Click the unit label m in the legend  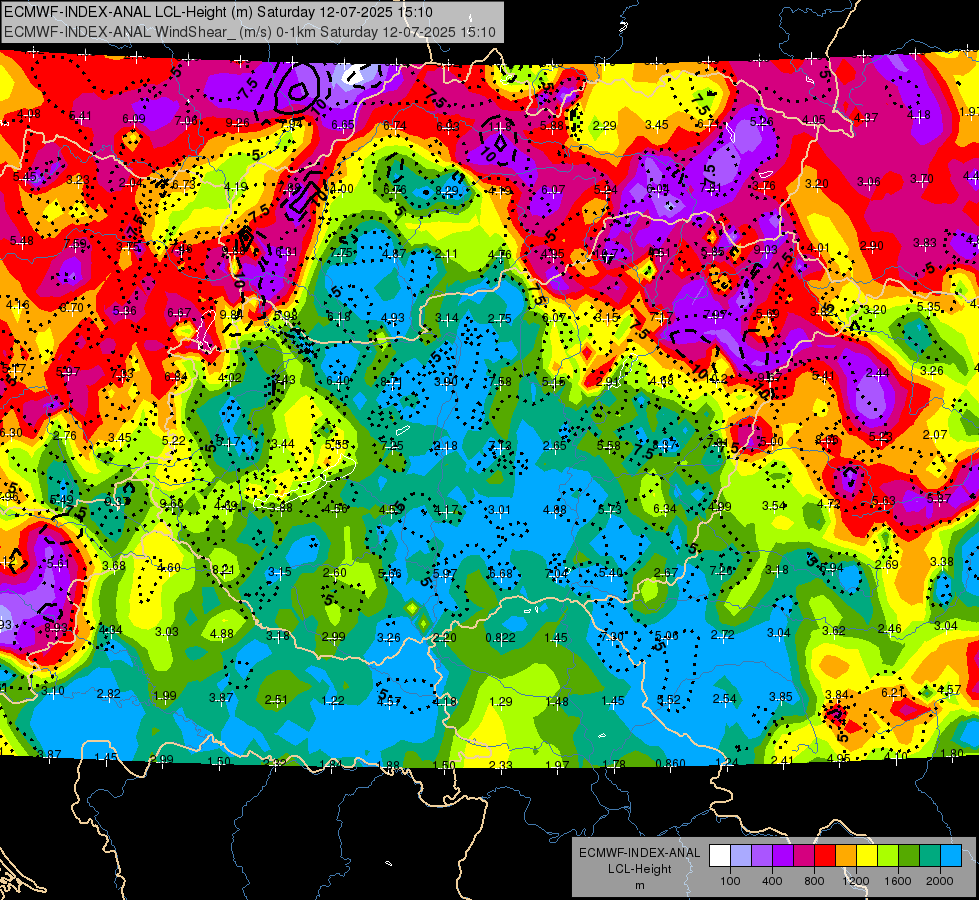639,885
